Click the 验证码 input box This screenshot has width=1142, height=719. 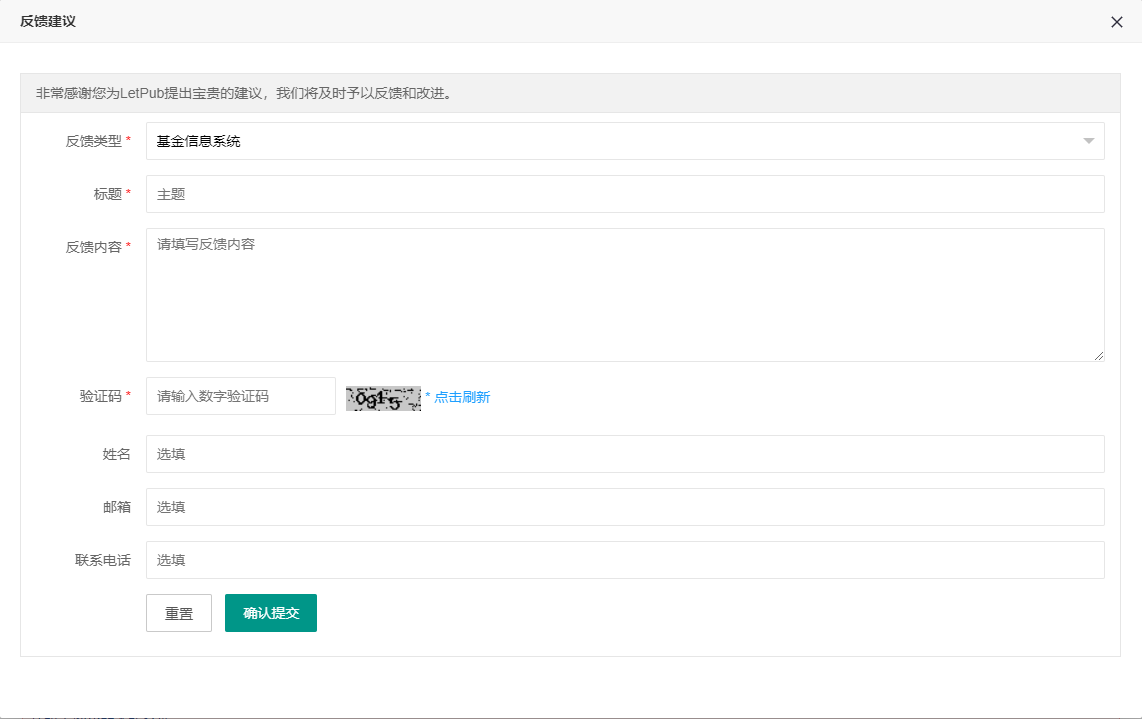[x=241, y=396]
